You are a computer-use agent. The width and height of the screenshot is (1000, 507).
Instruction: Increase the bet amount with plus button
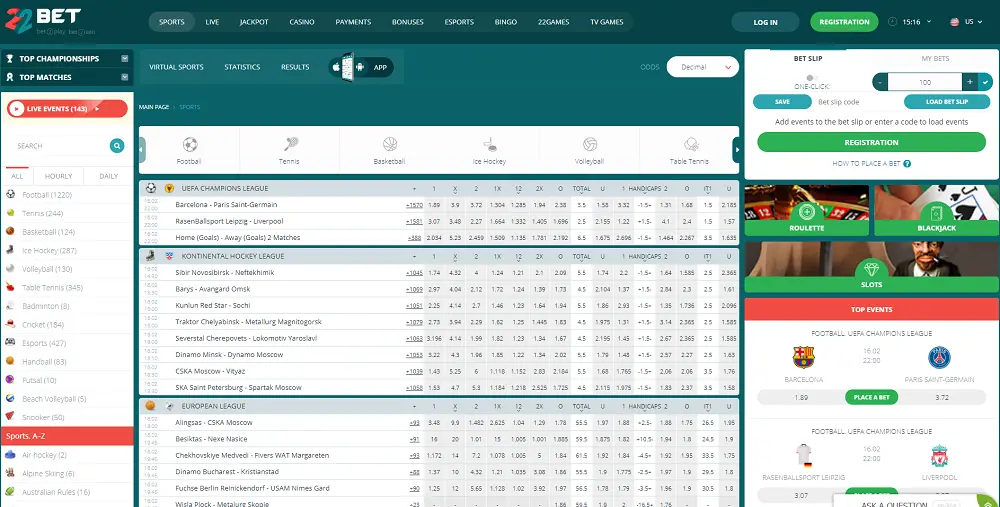970,82
